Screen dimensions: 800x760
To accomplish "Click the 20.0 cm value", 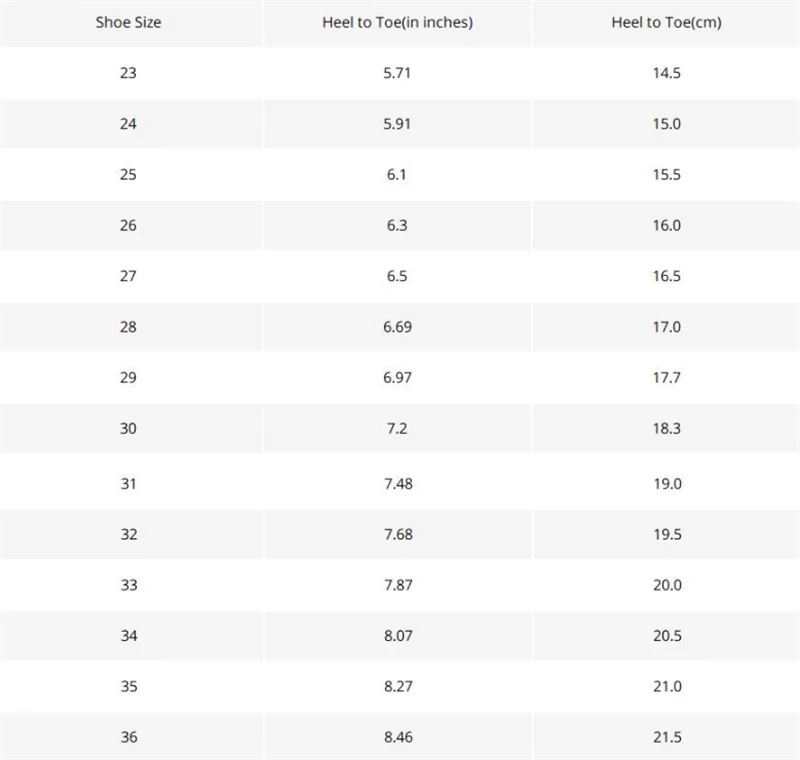I will tap(666, 585).
